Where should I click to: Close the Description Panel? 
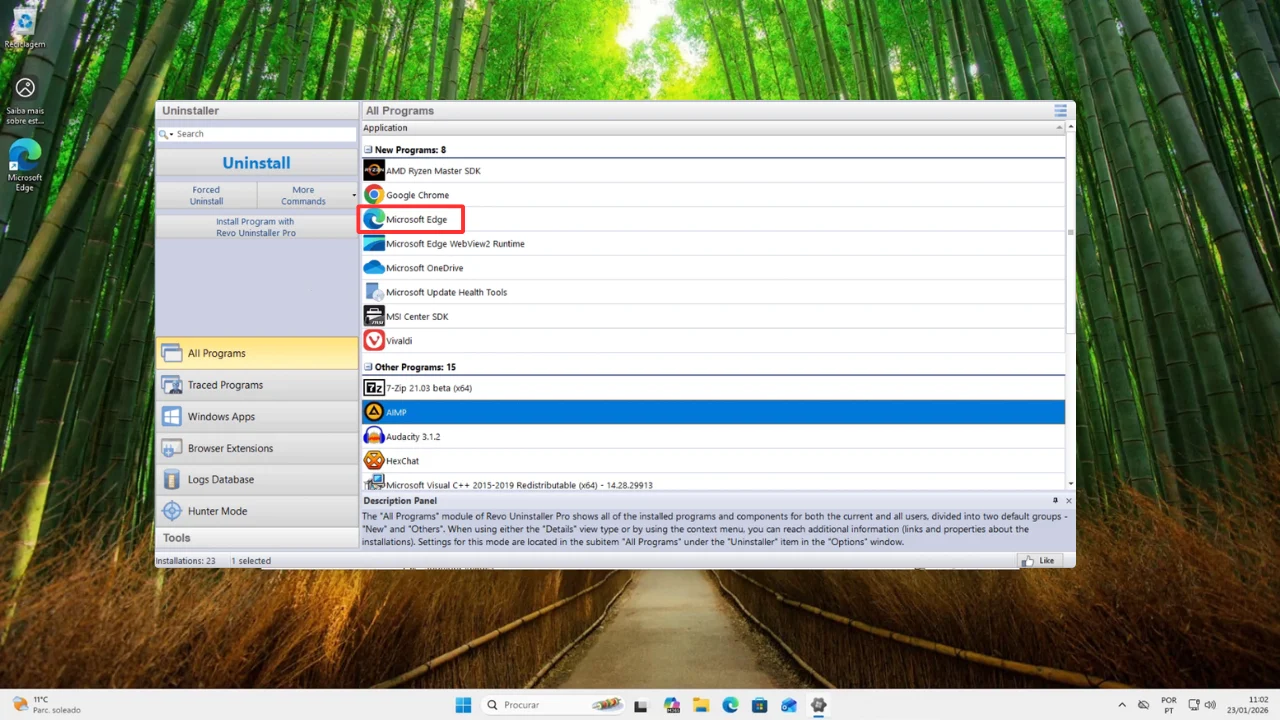pyautogui.click(x=1068, y=500)
